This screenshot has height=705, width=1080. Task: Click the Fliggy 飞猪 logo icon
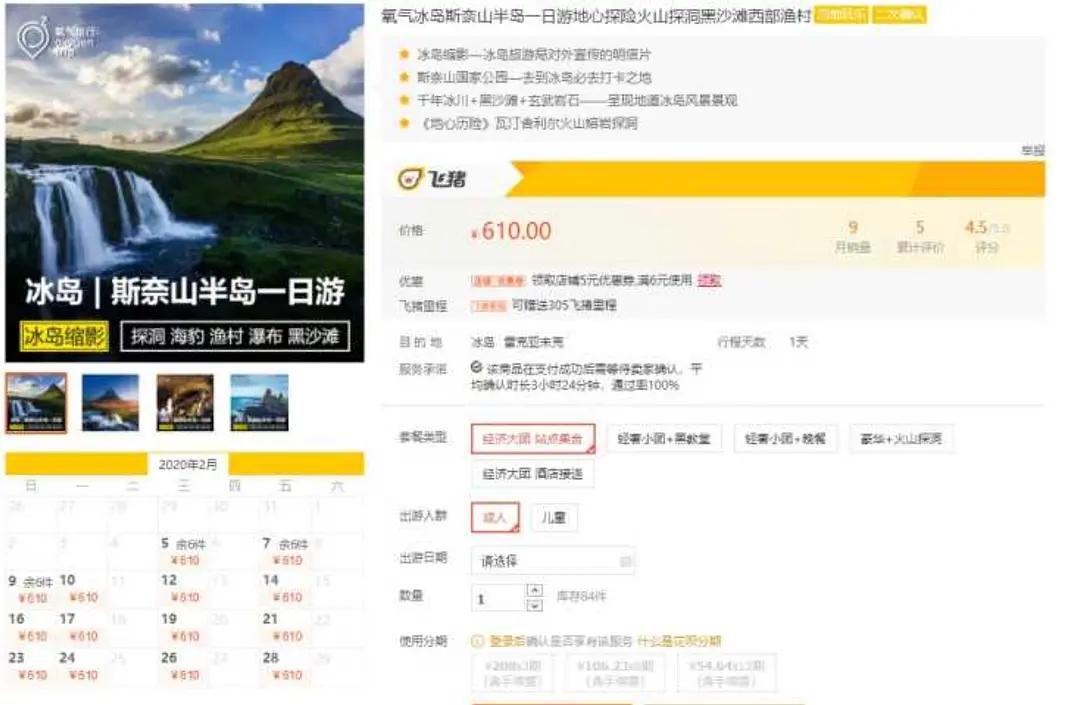(x=408, y=180)
